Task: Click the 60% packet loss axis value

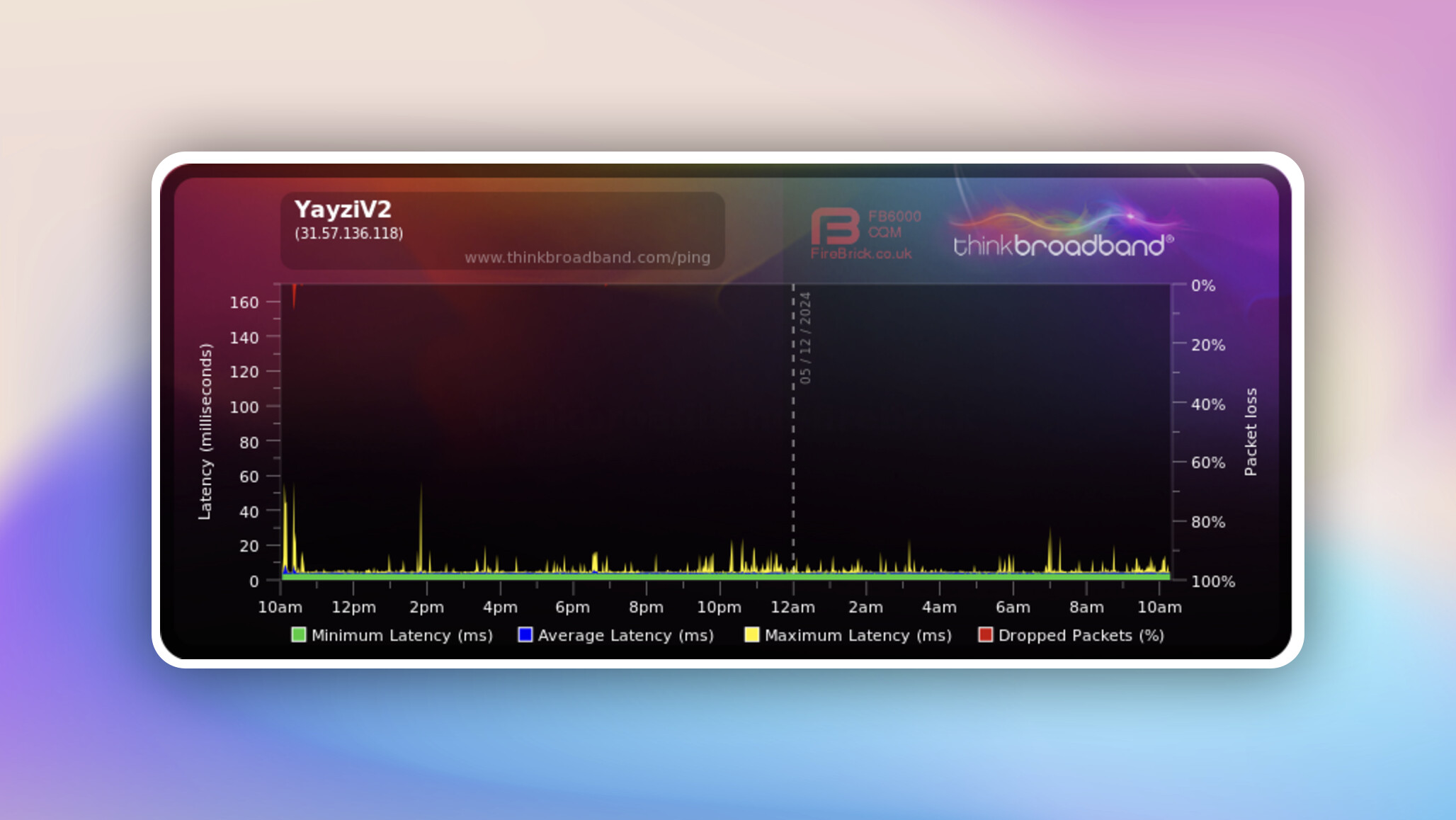Action: tap(1207, 462)
